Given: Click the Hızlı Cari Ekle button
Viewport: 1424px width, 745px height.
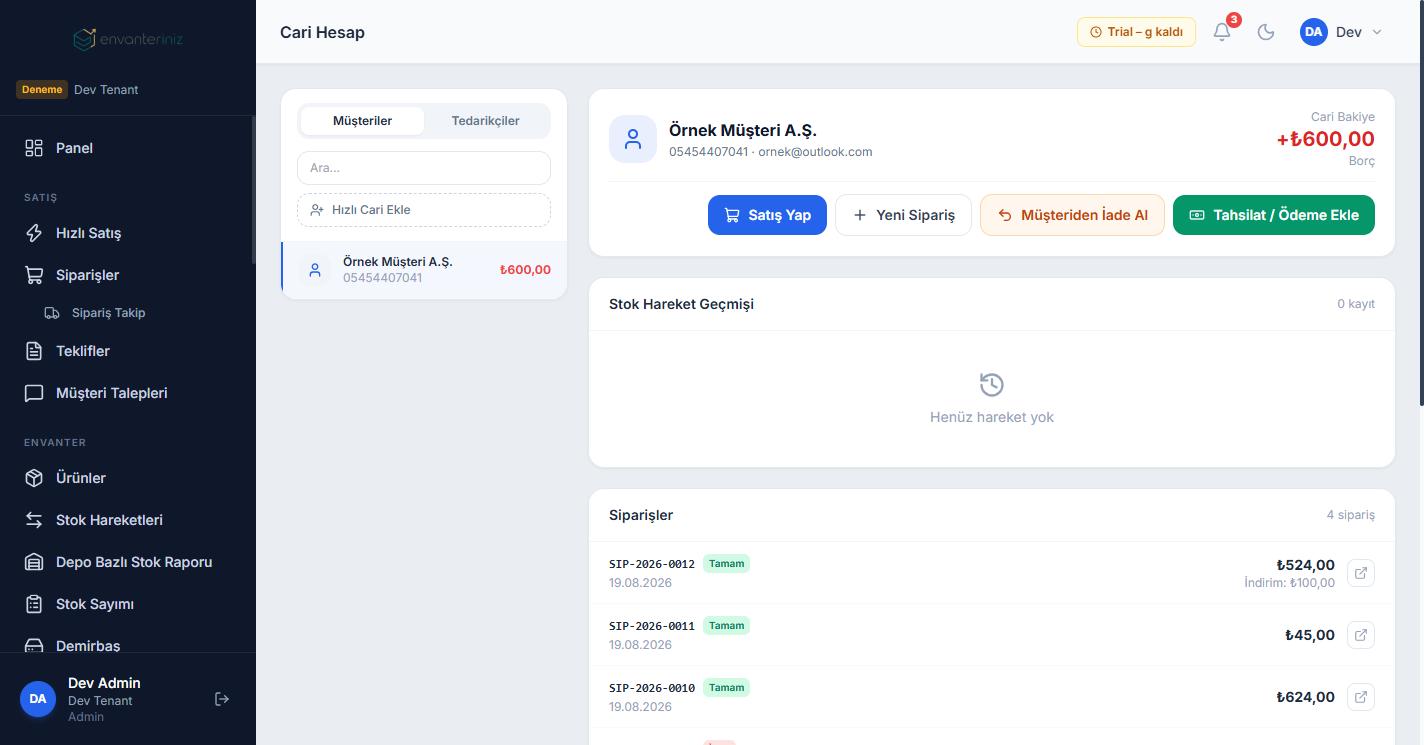Looking at the screenshot, I should (x=424, y=210).
